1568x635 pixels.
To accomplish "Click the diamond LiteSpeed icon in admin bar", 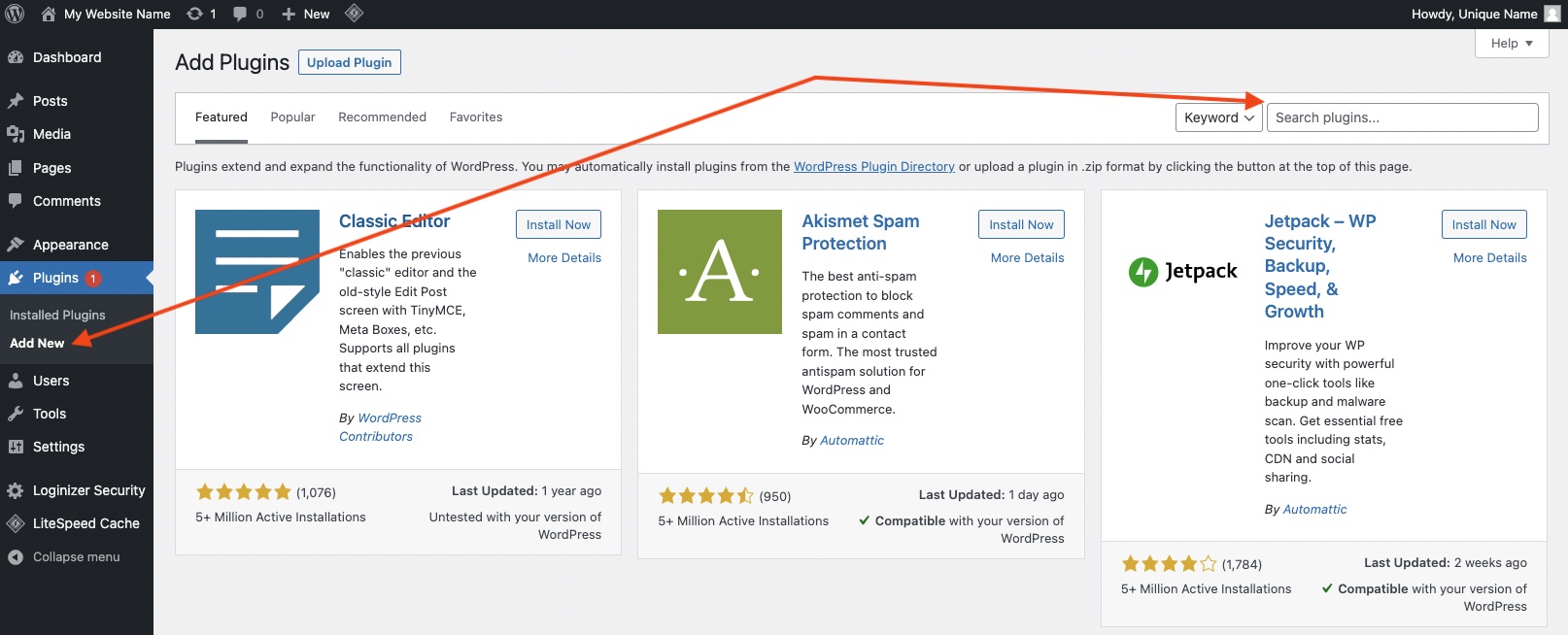I will point(355,14).
